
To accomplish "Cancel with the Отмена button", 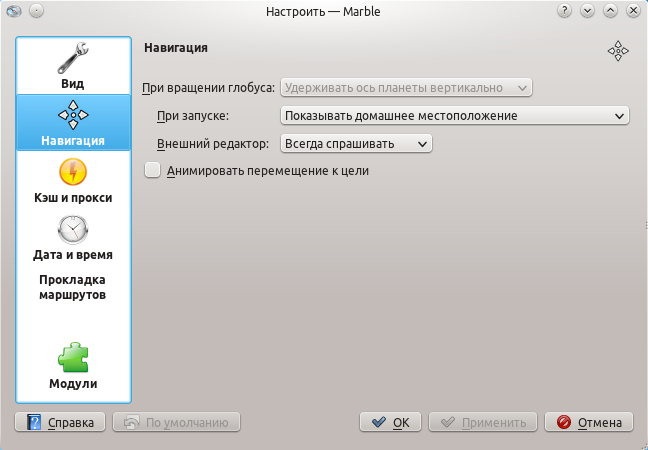I will point(589,422).
